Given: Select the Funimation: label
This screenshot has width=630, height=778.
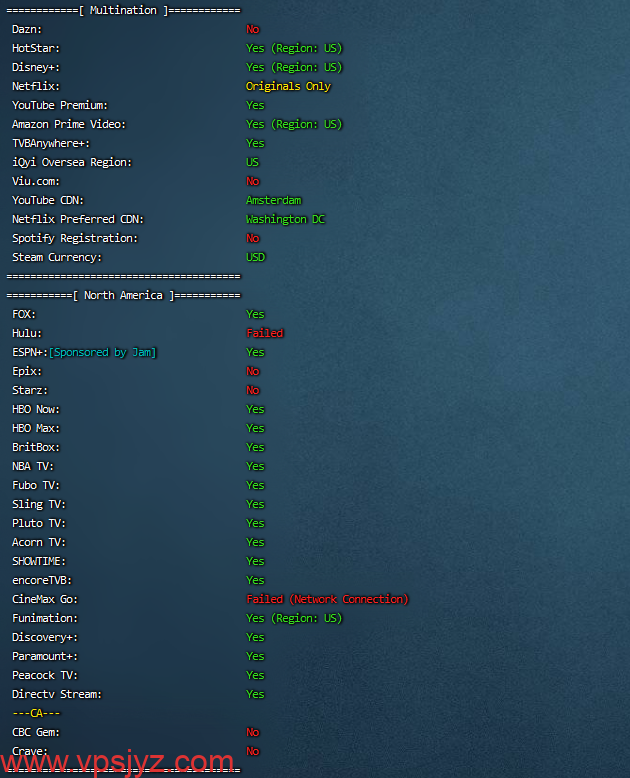Looking at the screenshot, I should click(45, 618).
